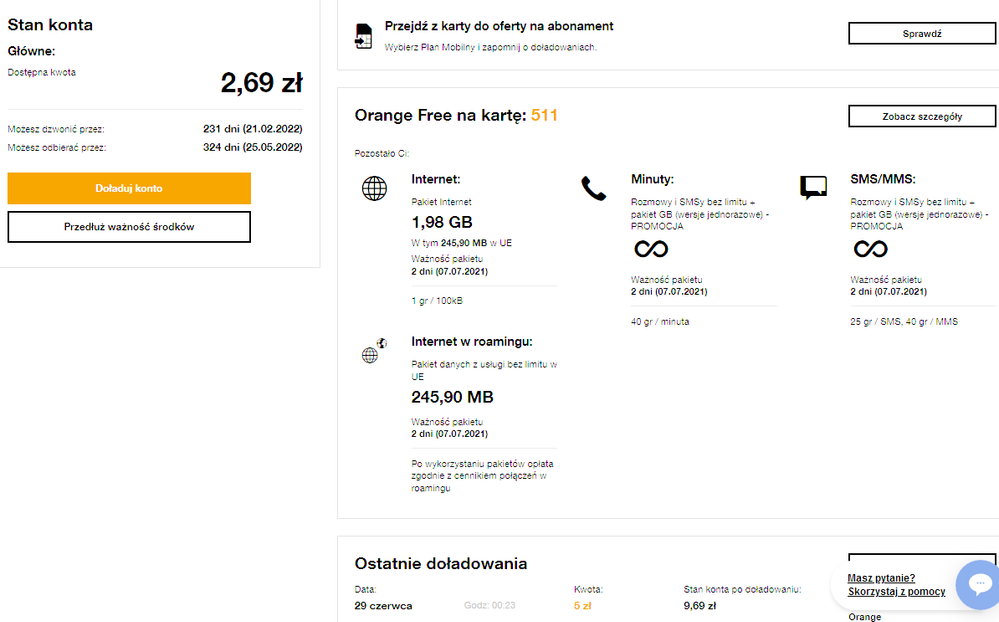Image resolution: width=999 pixels, height=622 pixels.
Task: Click the Internet globe icon
Action: (x=374, y=188)
